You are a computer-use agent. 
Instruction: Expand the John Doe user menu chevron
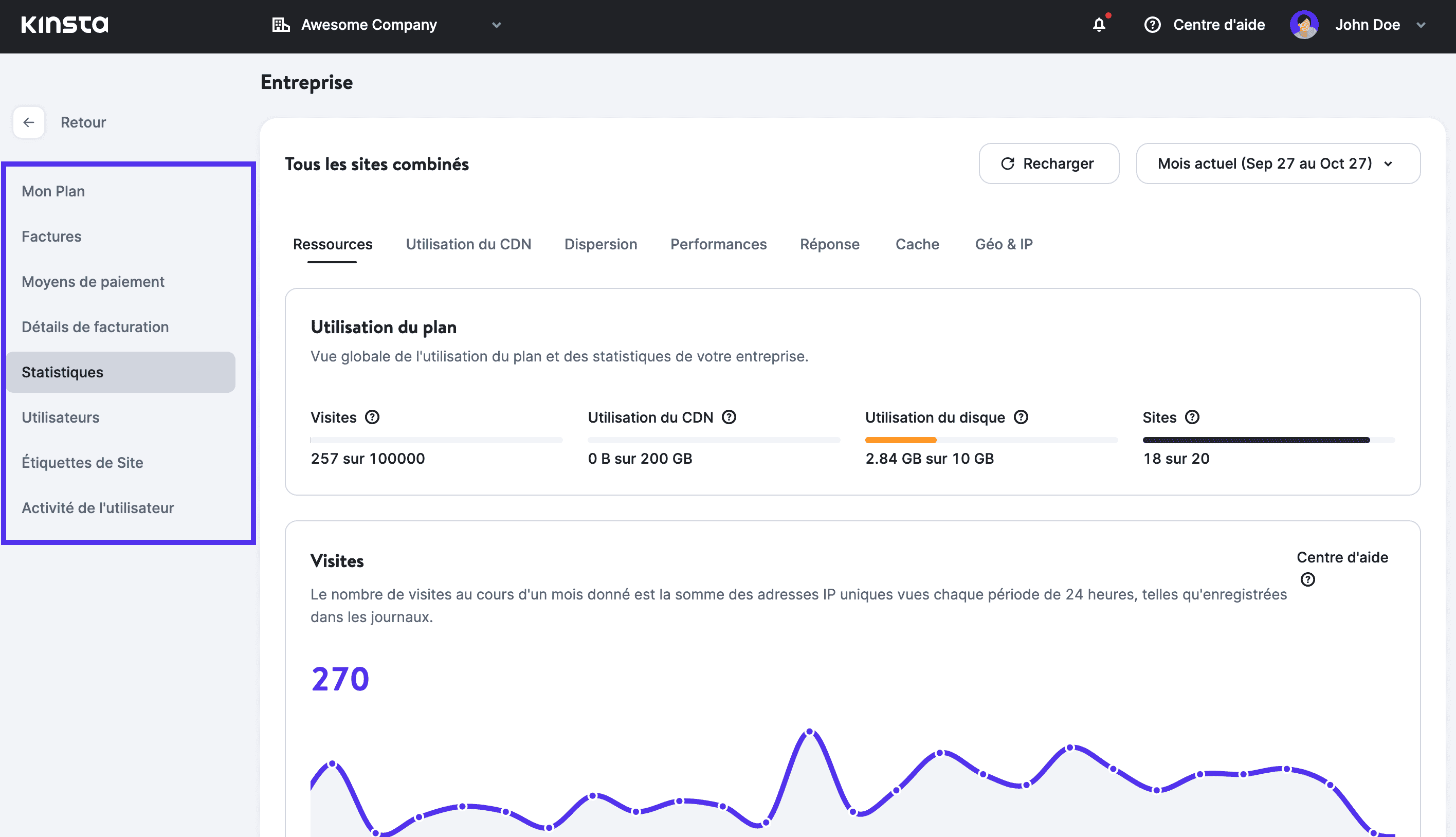1421,25
